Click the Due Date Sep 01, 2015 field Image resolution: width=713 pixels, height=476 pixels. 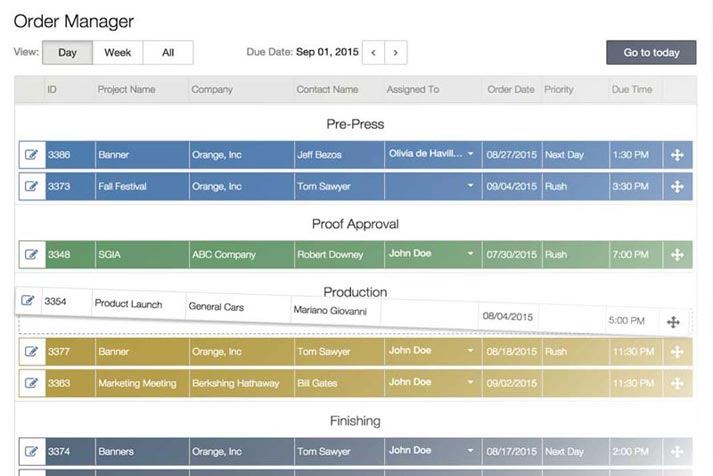(327, 52)
